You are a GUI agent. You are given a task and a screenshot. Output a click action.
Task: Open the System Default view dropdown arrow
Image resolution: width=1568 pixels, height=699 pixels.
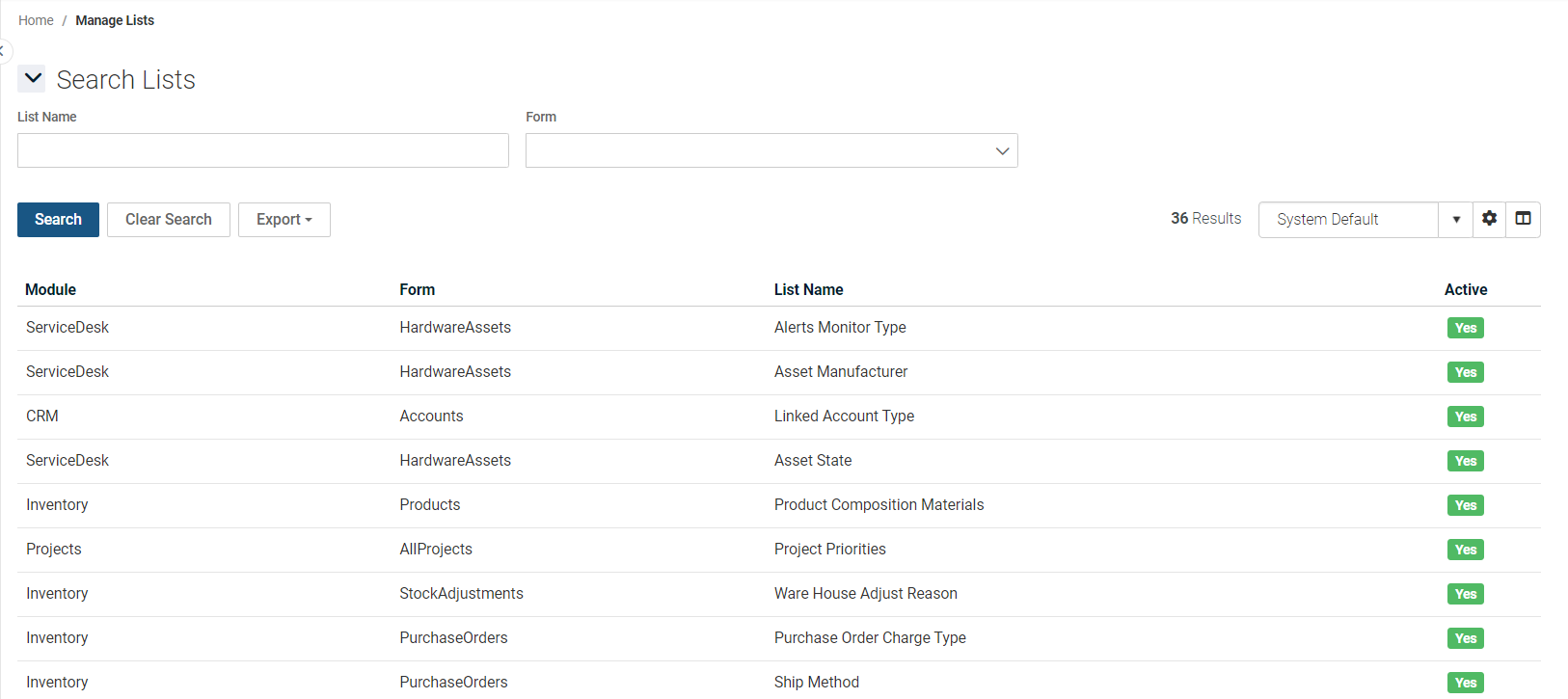pos(1455,220)
